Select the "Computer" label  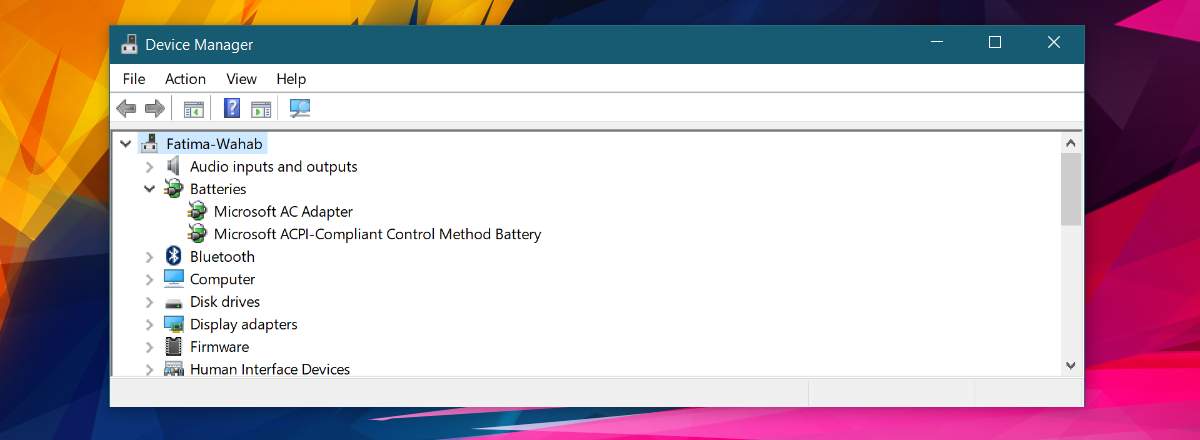[x=222, y=279]
